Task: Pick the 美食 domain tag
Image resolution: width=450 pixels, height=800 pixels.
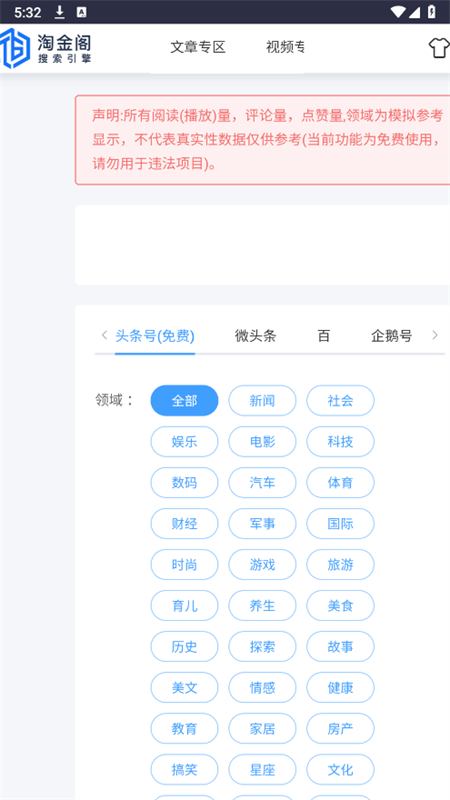Action: point(340,606)
